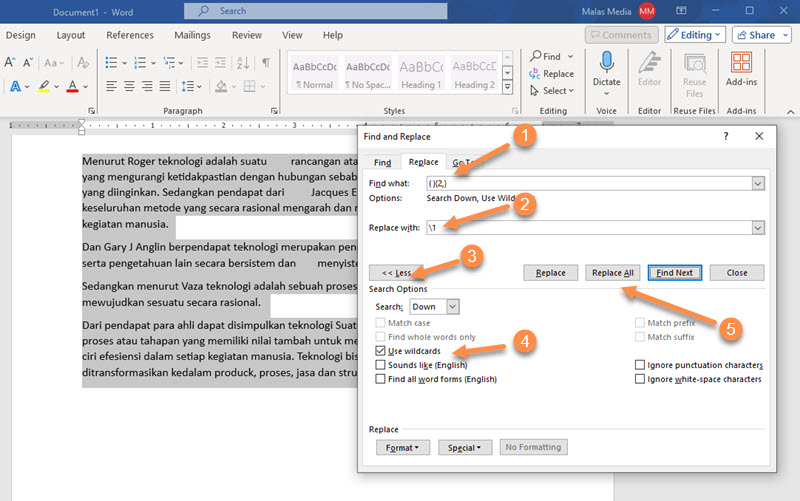The height and width of the screenshot is (501, 800).
Task: Open the Change Case Aa button
Action: pyautogui.click(x=53, y=63)
